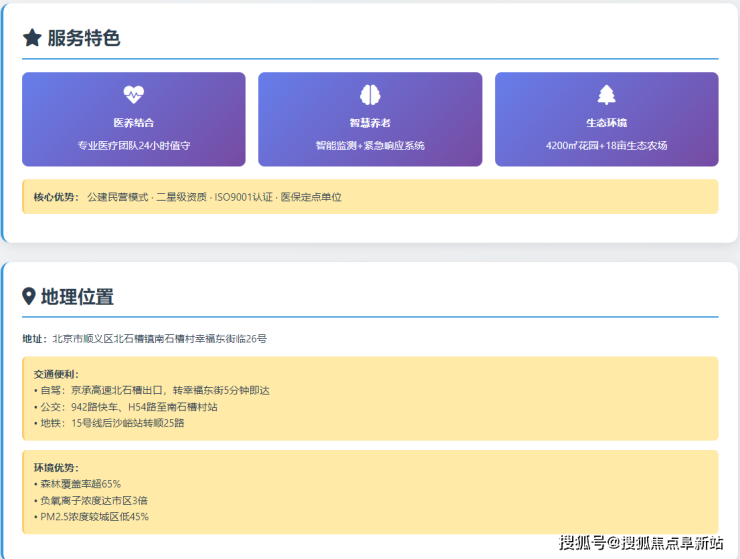Click the 专业医疗团队24小时值守 description text
740x559 pixels.
click(133, 145)
